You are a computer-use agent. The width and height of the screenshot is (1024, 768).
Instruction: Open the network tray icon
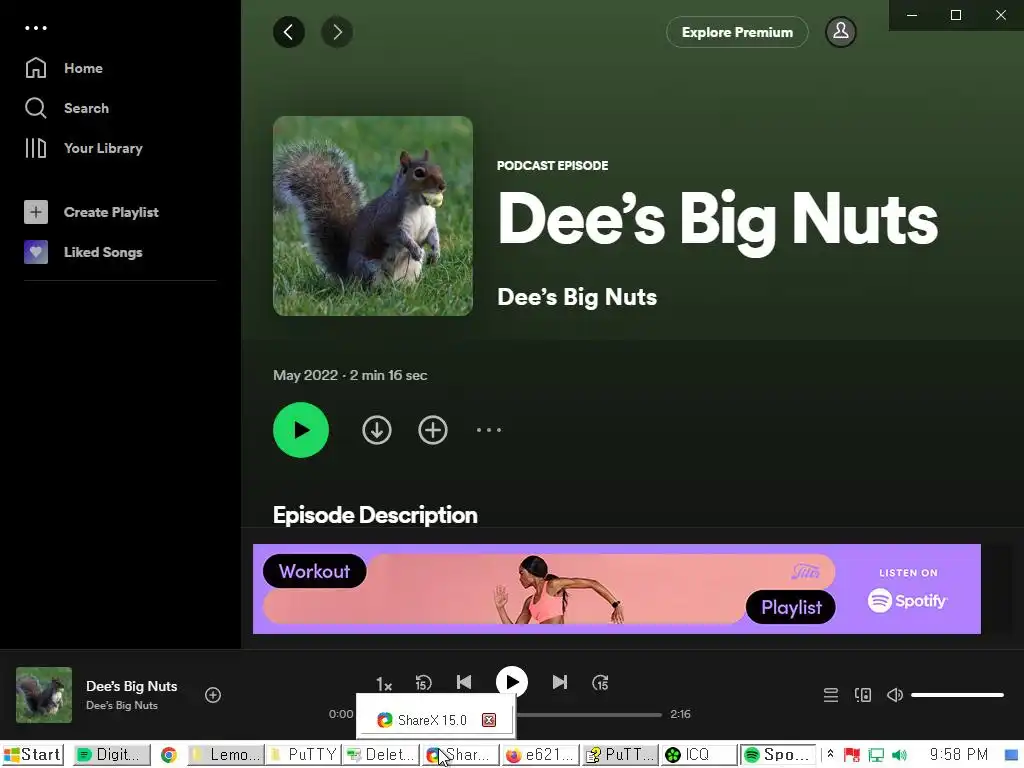pyautogui.click(x=876, y=756)
